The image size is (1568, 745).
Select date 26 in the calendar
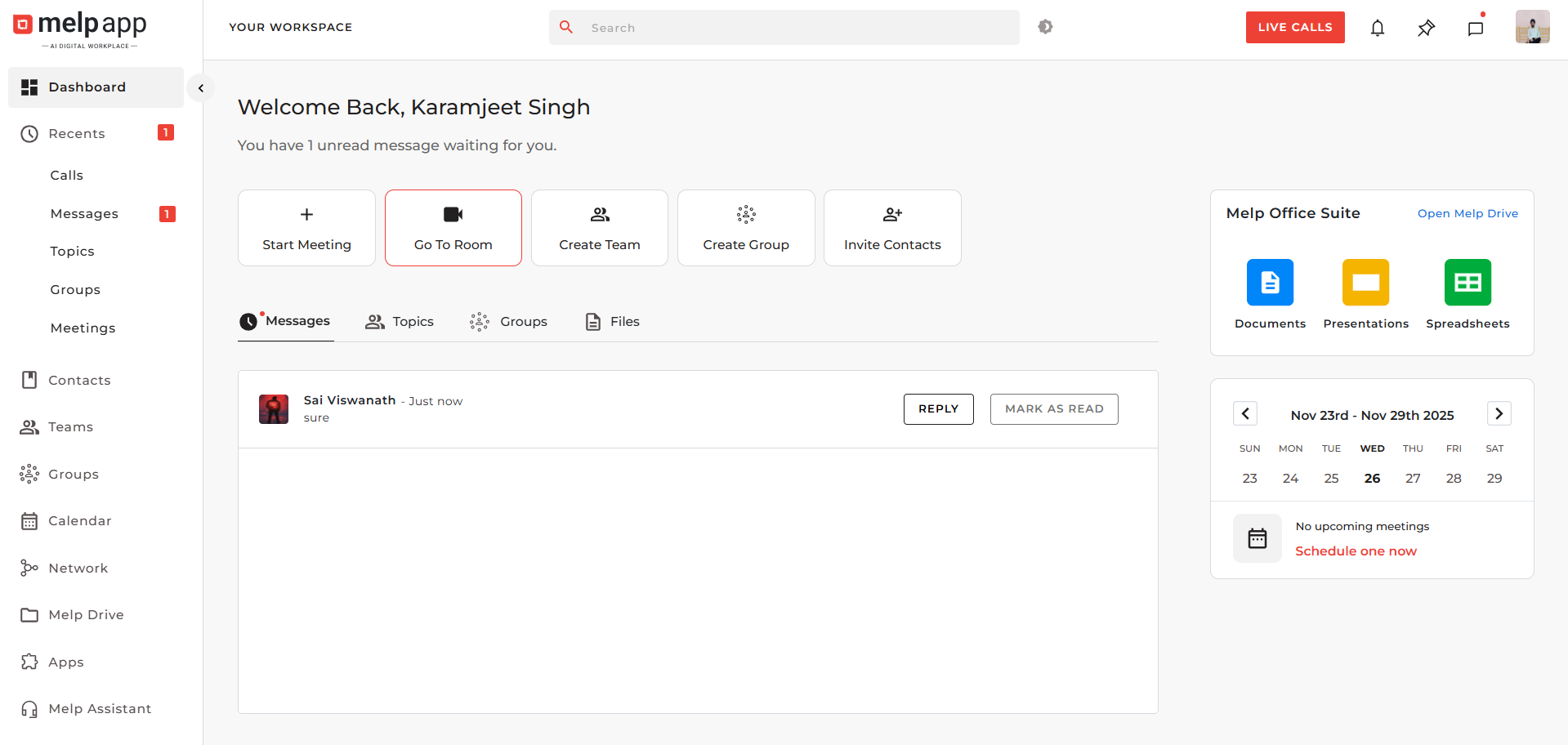click(1372, 479)
